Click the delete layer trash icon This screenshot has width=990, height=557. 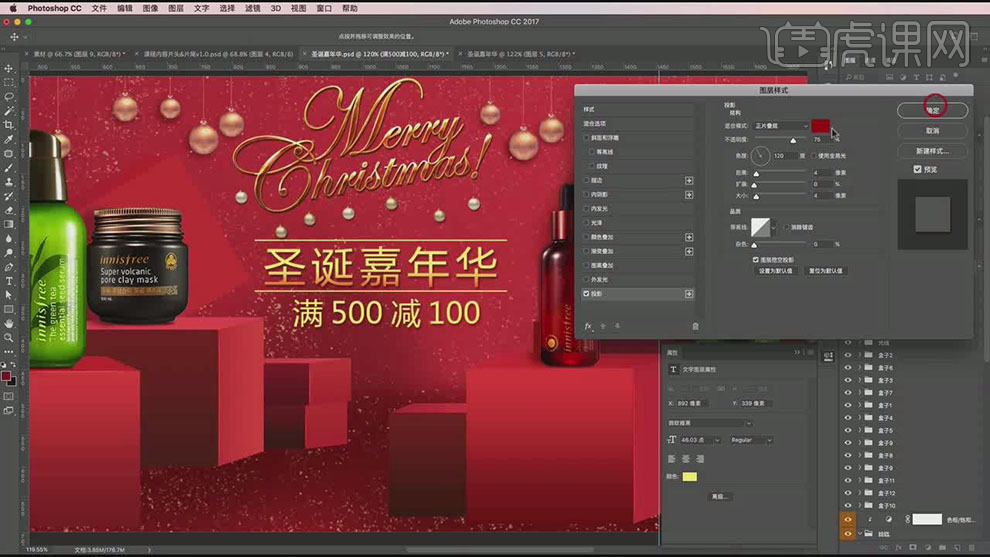pyautogui.click(x=972, y=548)
